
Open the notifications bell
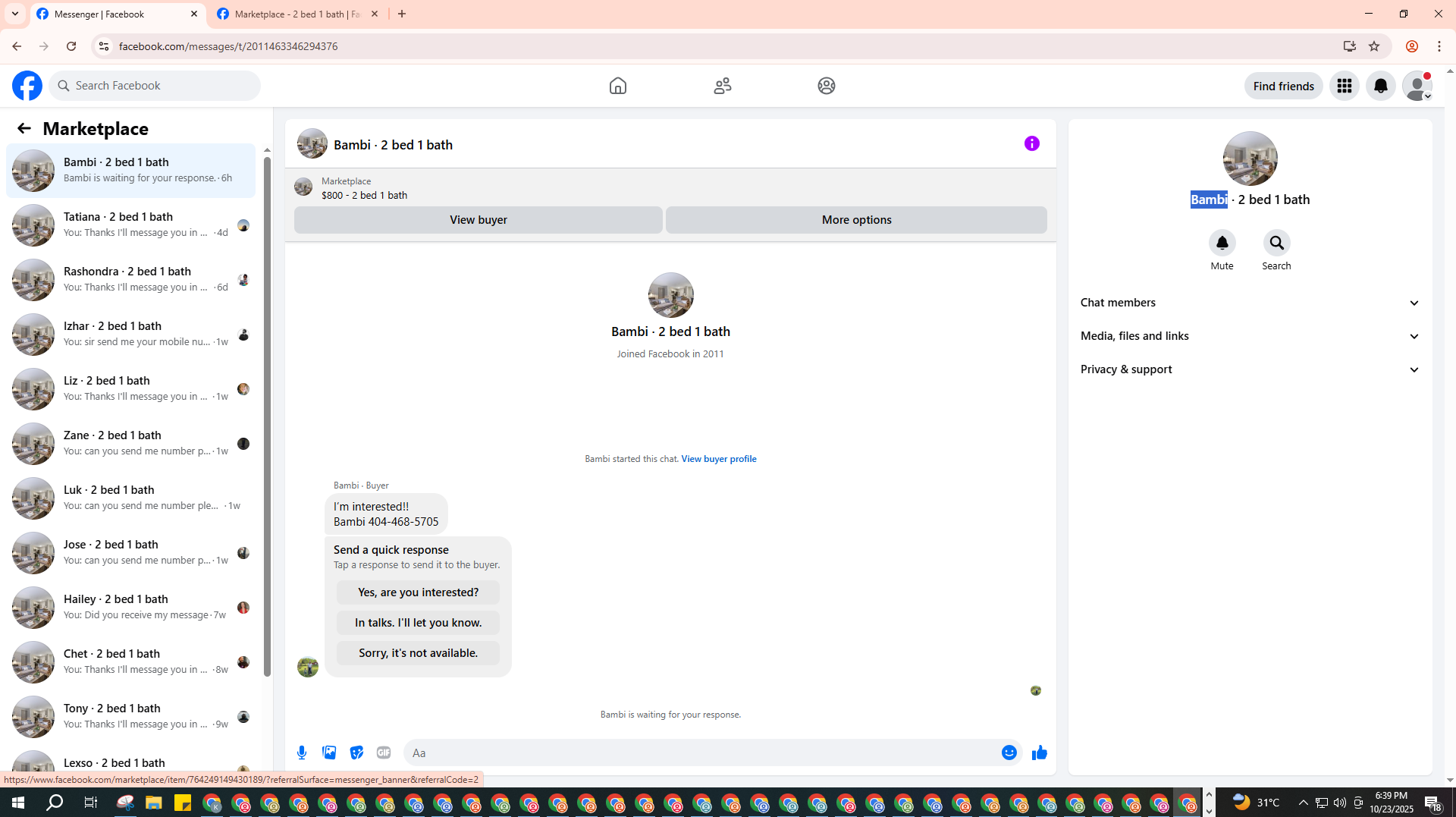click(x=1381, y=86)
